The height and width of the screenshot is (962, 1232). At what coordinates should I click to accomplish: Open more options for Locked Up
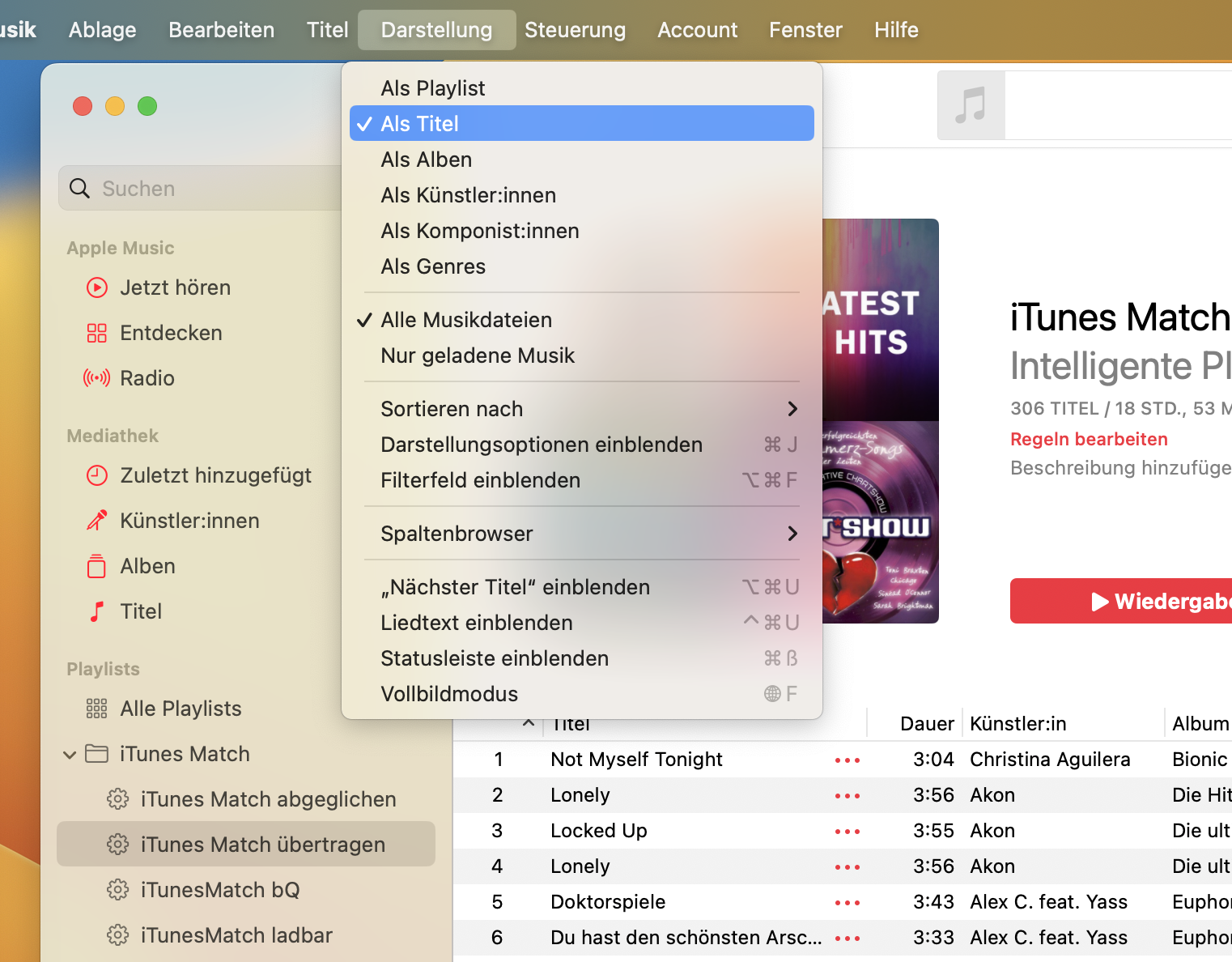click(848, 832)
